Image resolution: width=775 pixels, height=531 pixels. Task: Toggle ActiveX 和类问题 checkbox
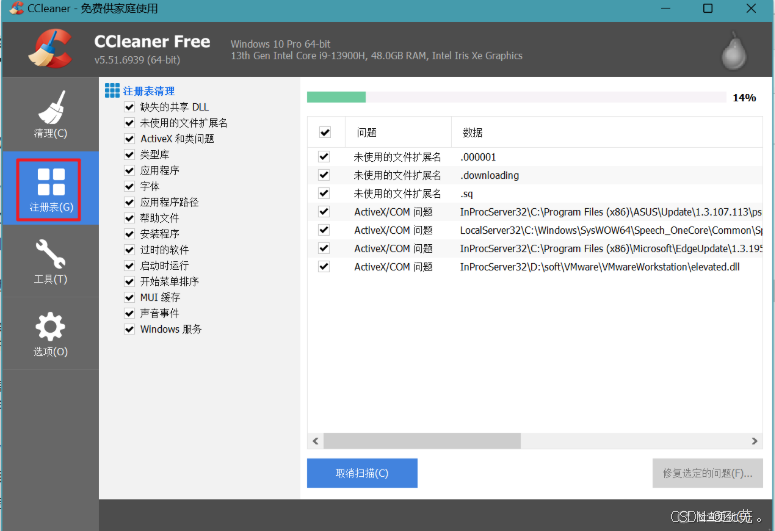point(129,138)
